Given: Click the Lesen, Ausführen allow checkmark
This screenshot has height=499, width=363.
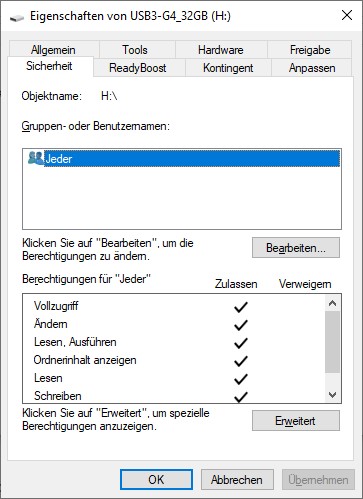Looking at the screenshot, I should 240,343.
